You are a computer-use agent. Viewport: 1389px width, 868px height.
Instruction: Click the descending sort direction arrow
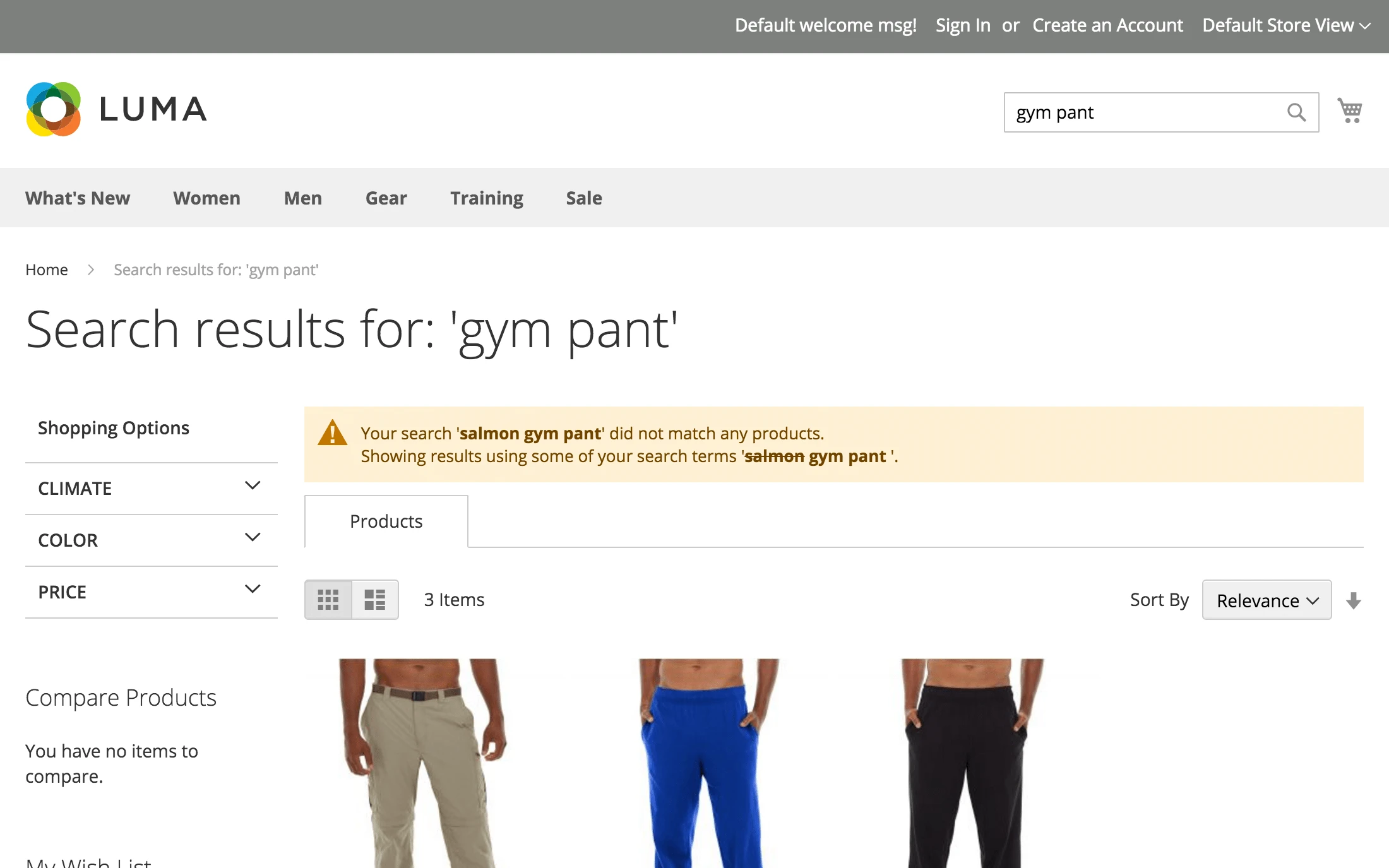[x=1353, y=600]
